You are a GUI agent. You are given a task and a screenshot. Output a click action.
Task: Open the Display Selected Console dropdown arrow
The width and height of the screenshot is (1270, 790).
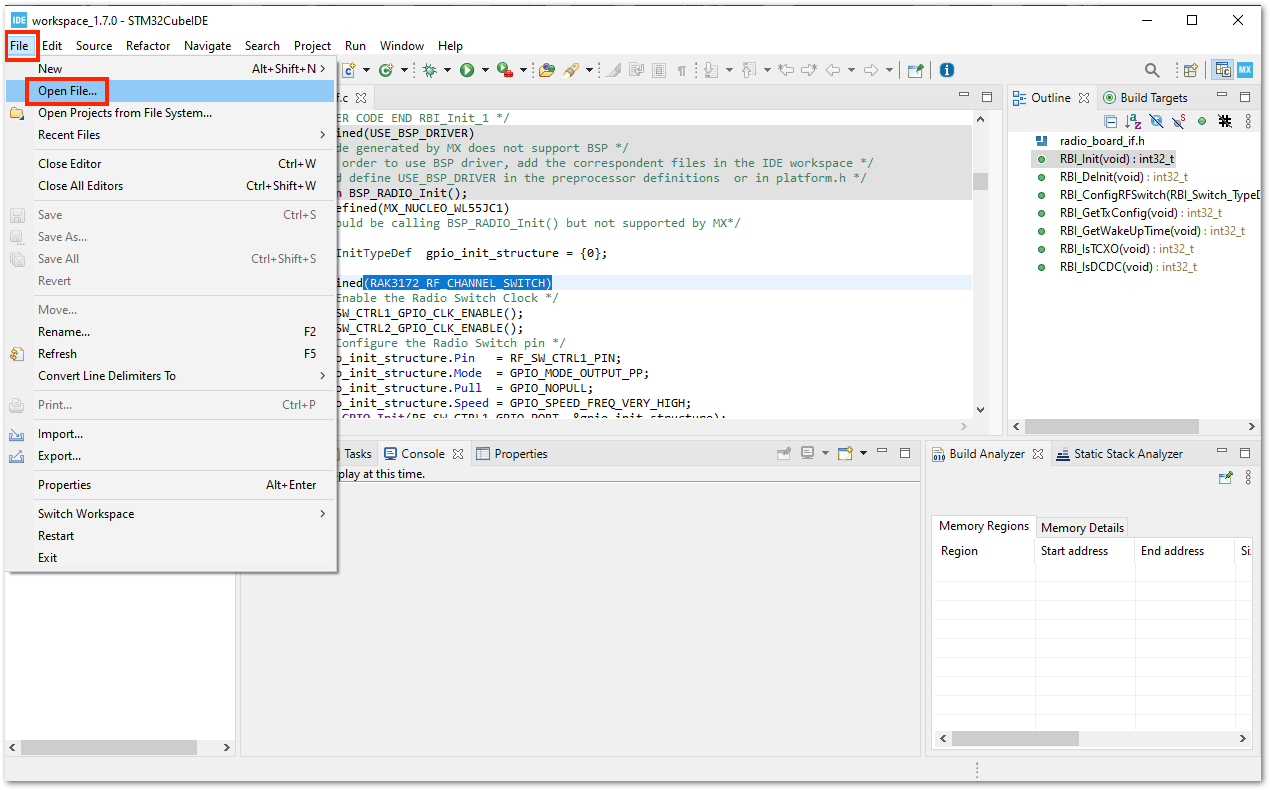825,454
